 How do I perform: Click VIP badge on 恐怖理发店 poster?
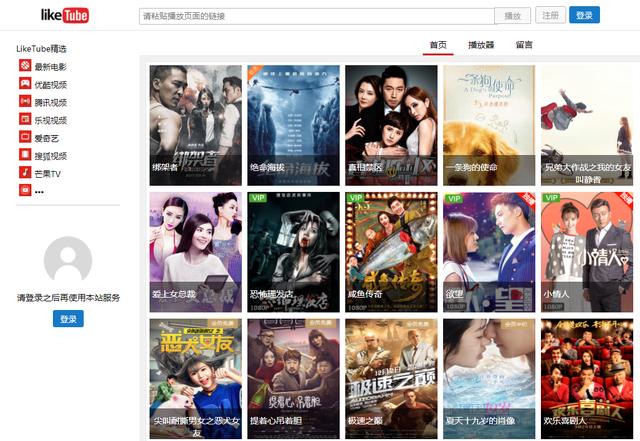point(258,198)
